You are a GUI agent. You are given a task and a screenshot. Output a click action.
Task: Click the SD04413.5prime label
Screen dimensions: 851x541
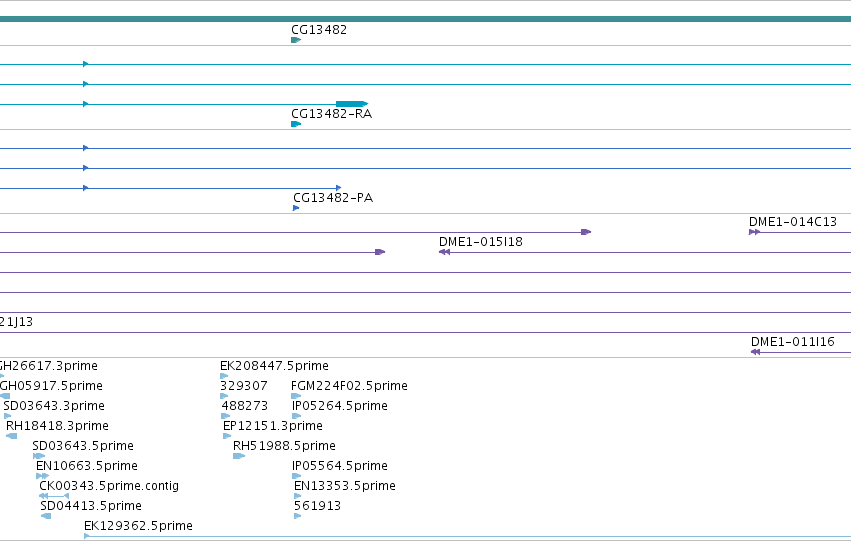pos(91,506)
